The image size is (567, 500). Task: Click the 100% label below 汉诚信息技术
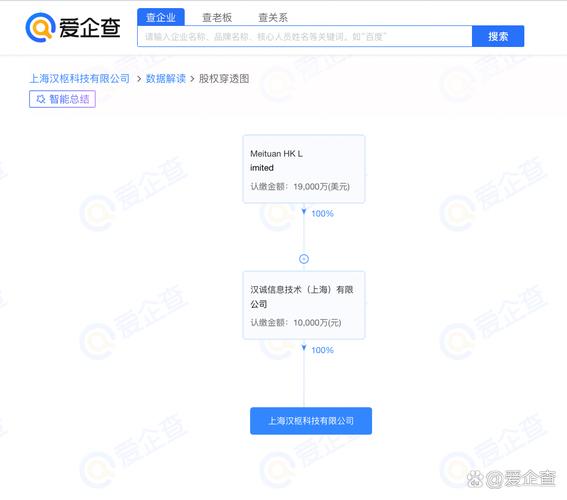click(322, 350)
